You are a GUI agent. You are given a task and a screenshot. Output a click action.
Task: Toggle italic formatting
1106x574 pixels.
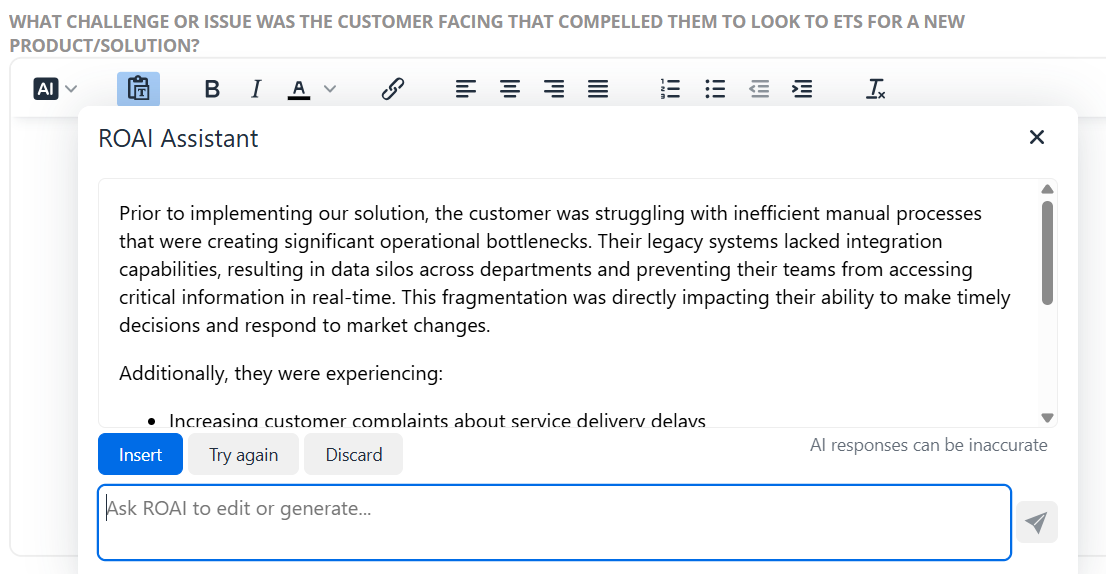click(x=256, y=89)
